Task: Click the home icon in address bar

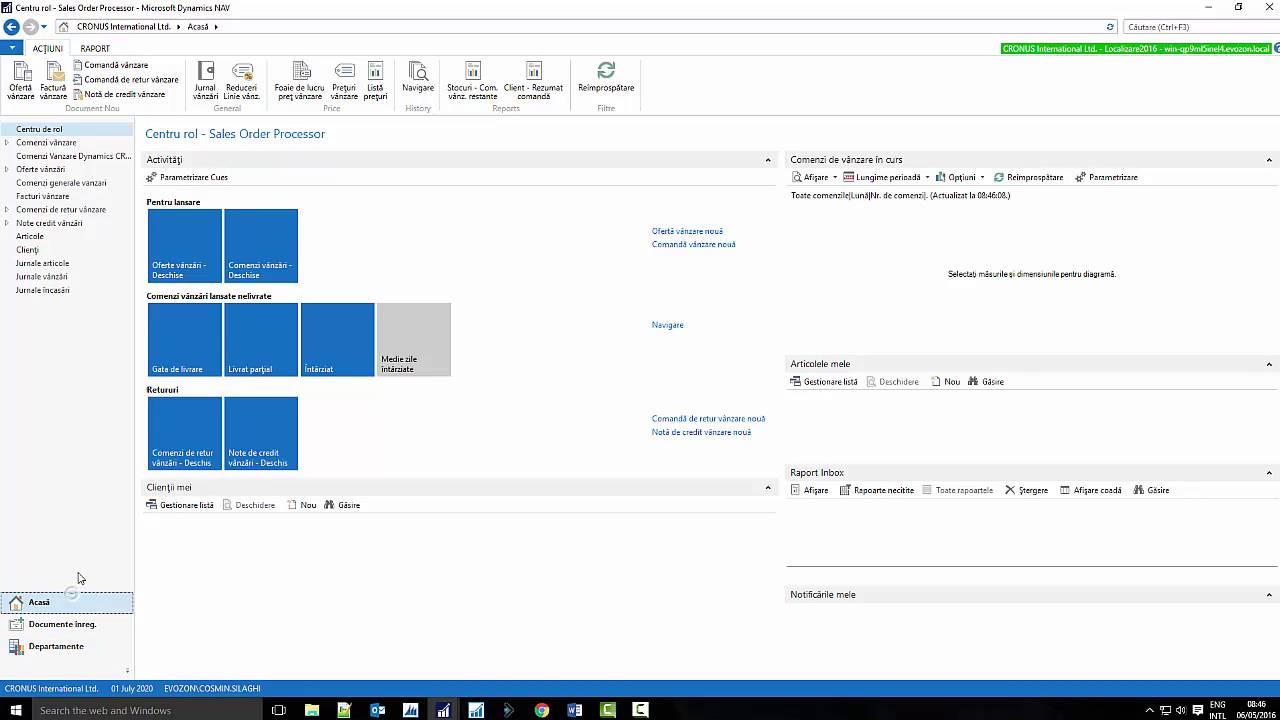Action: (64, 27)
